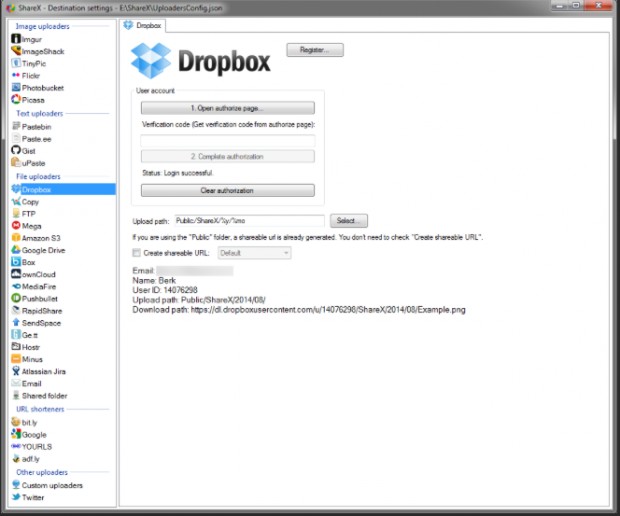Select Dropbox in the File uploaders list
The image size is (620, 516).
tap(63, 189)
